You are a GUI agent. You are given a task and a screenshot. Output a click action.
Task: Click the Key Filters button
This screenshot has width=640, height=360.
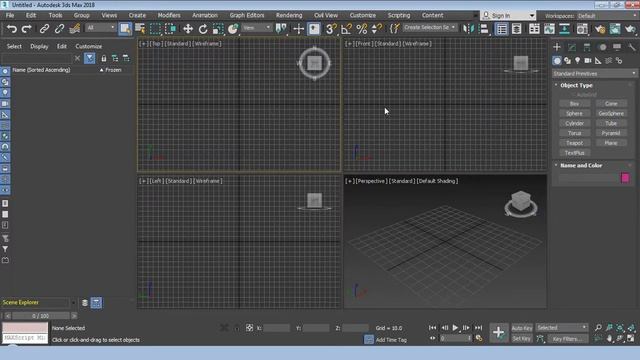(567, 338)
